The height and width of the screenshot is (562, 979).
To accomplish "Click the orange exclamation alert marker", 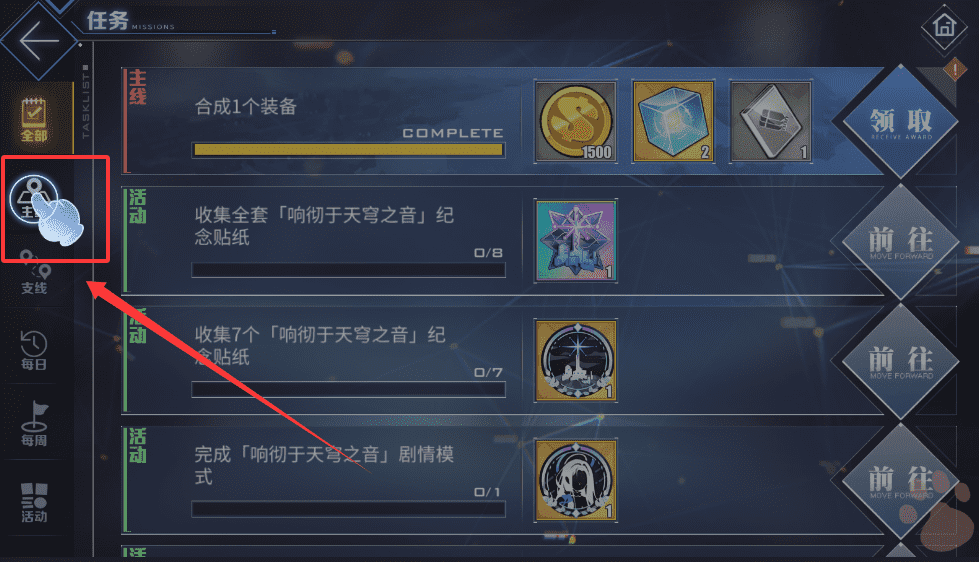I will (955, 69).
